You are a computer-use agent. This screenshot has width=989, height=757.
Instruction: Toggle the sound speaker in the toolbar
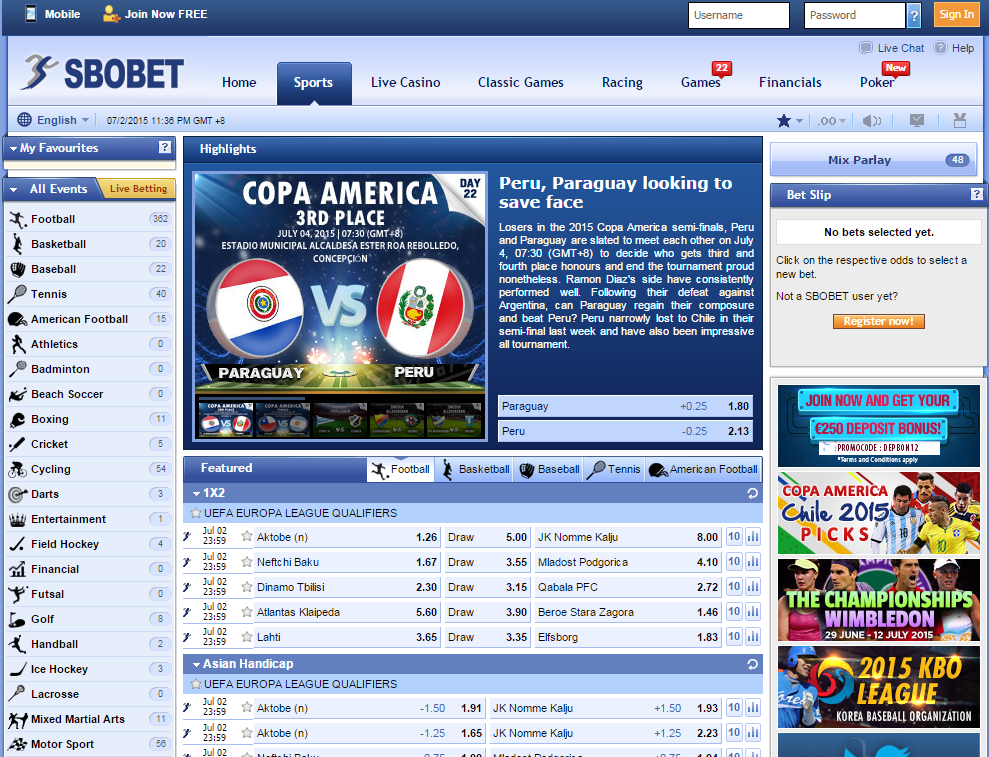(872, 120)
